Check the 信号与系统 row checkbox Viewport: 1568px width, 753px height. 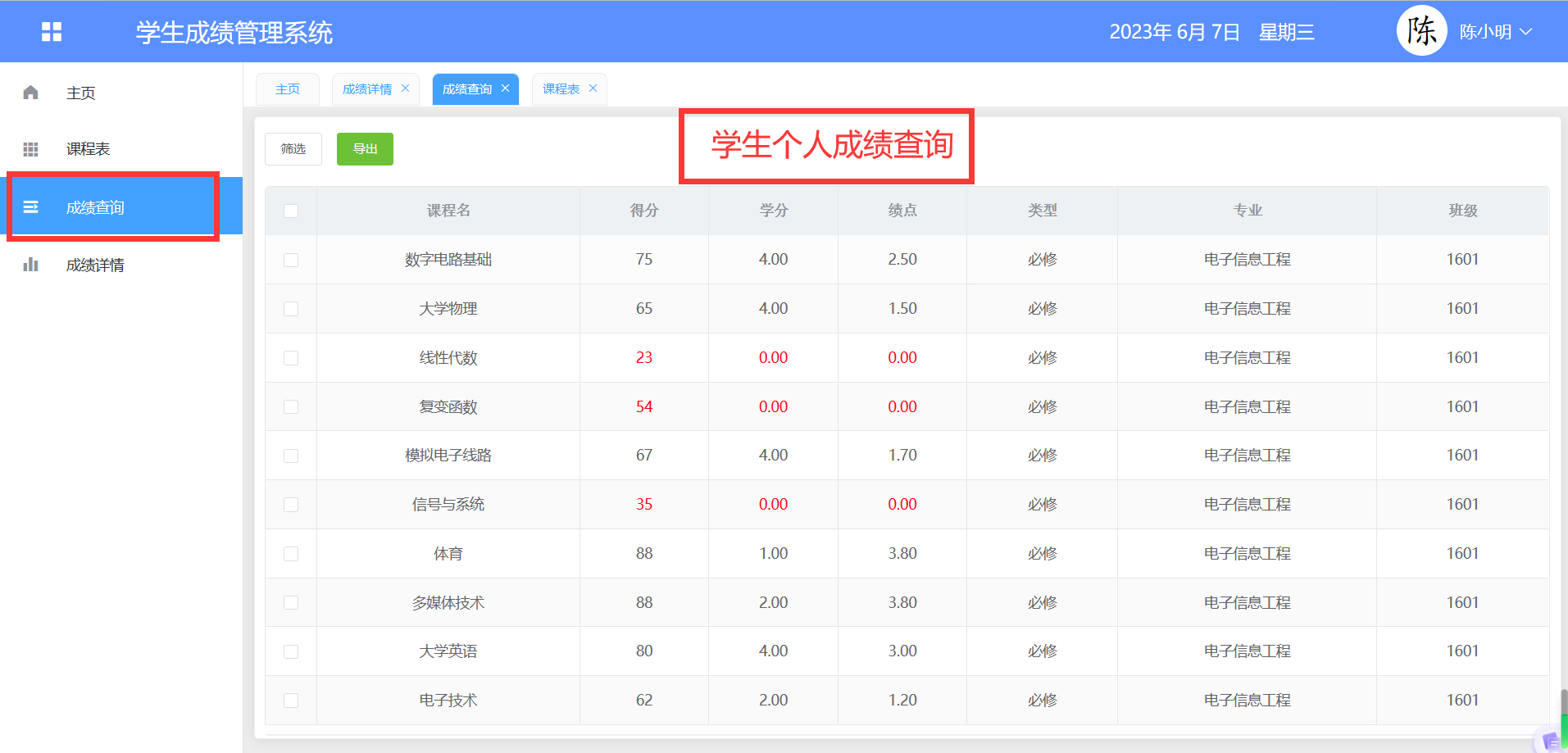291,505
